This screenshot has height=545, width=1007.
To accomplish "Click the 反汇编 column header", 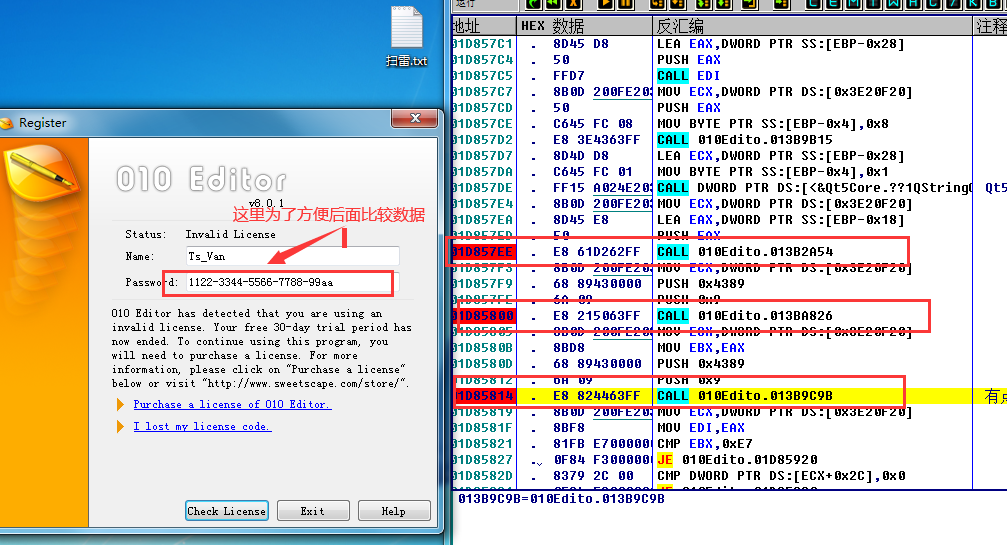I will [812, 26].
